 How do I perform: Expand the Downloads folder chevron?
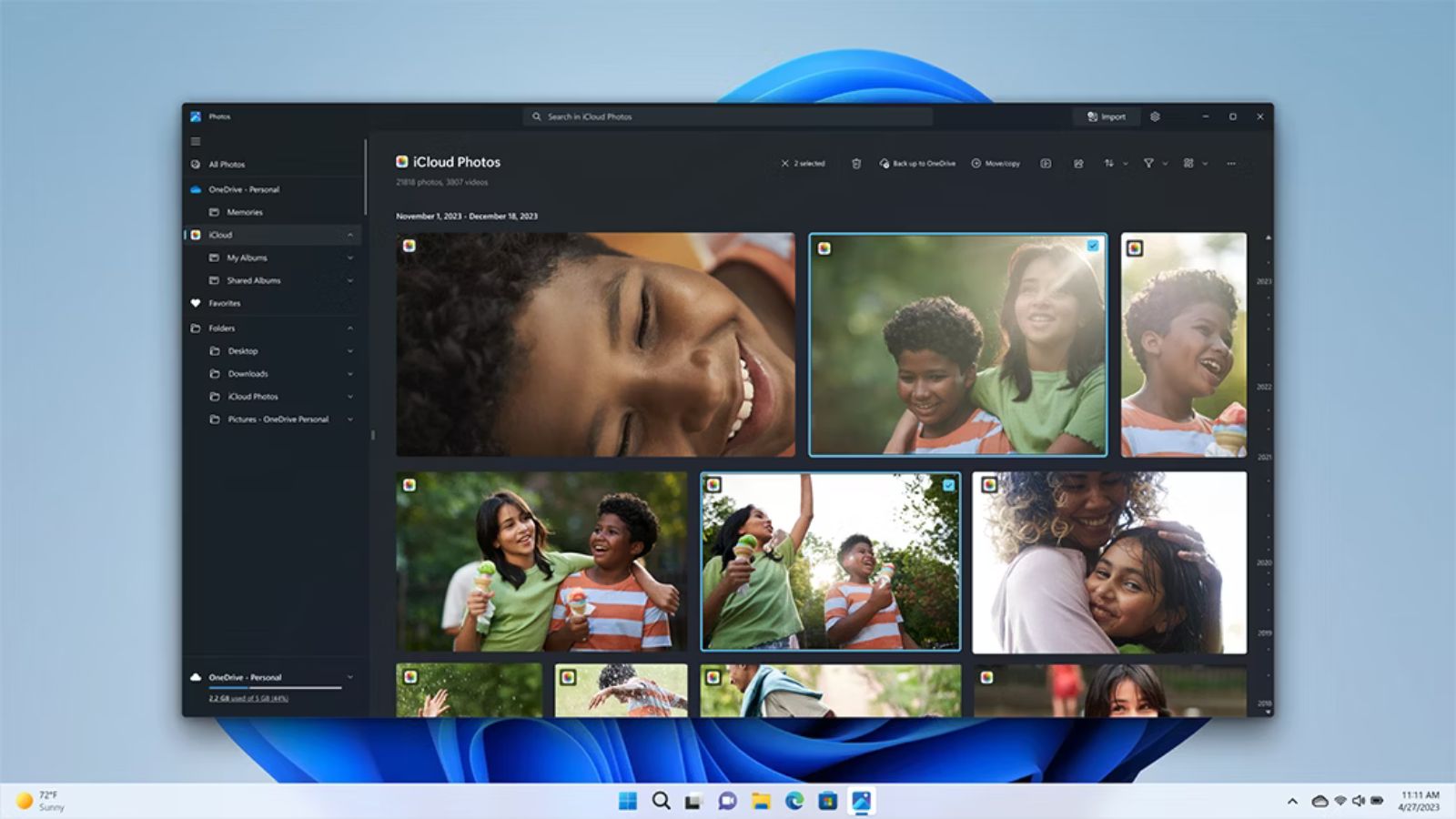[350, 373]
